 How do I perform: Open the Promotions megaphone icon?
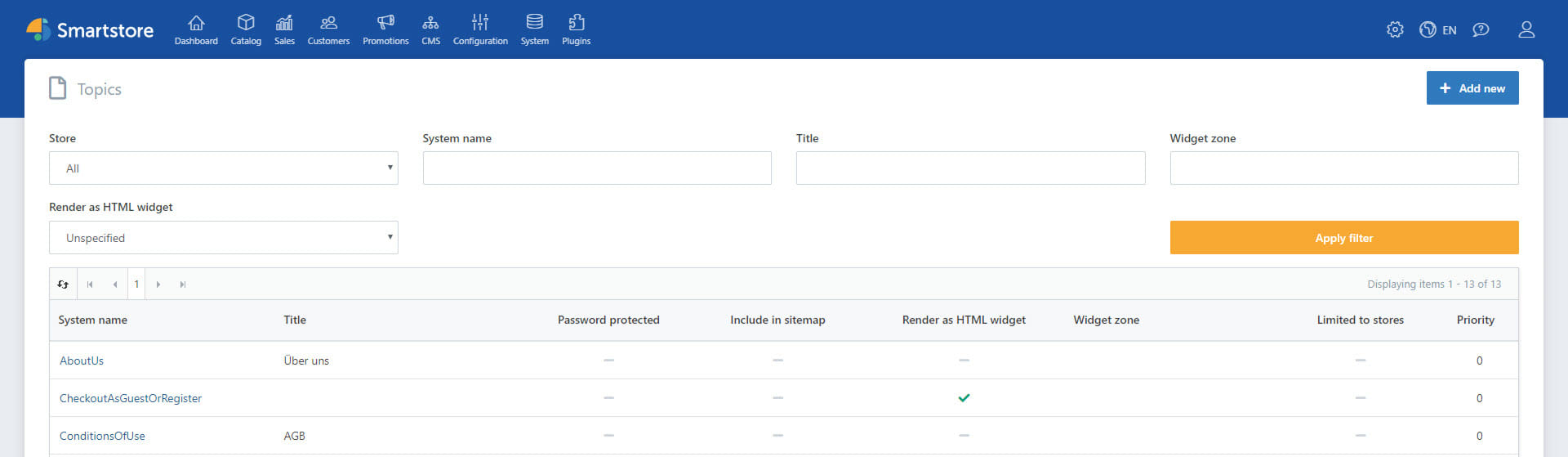[385, 23]
